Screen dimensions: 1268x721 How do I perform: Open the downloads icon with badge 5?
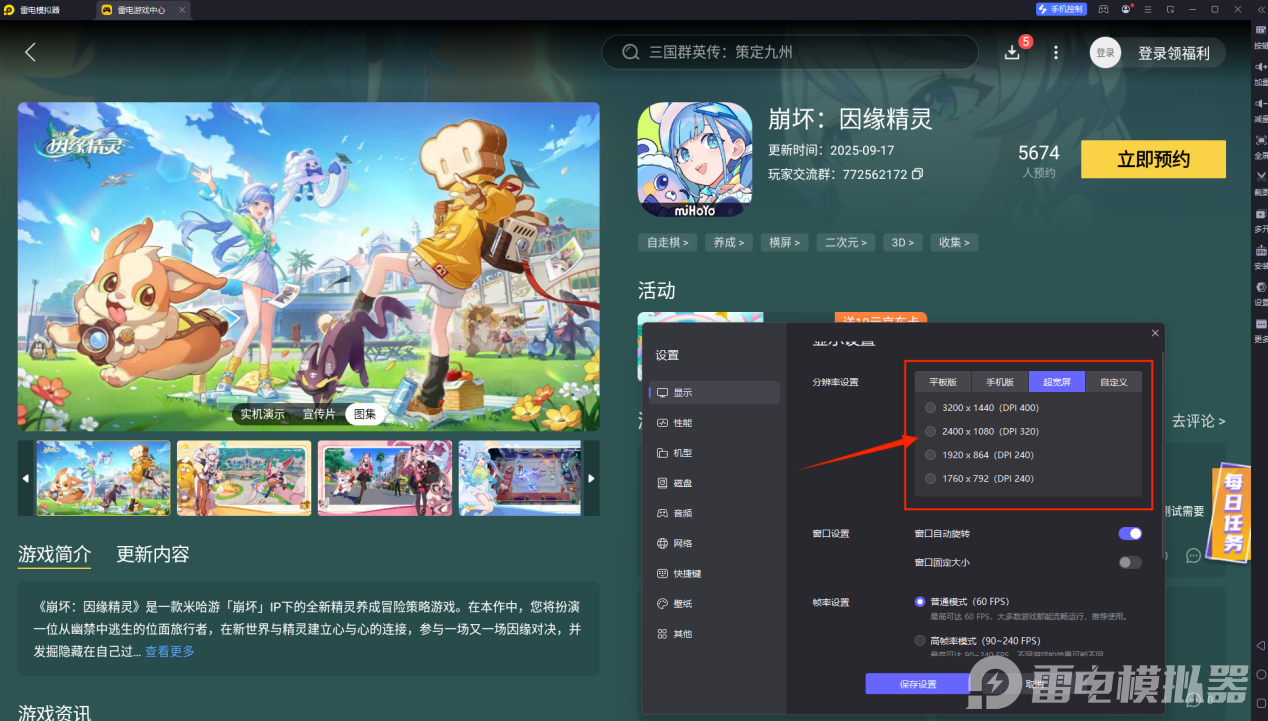(x=1013, y=52)
